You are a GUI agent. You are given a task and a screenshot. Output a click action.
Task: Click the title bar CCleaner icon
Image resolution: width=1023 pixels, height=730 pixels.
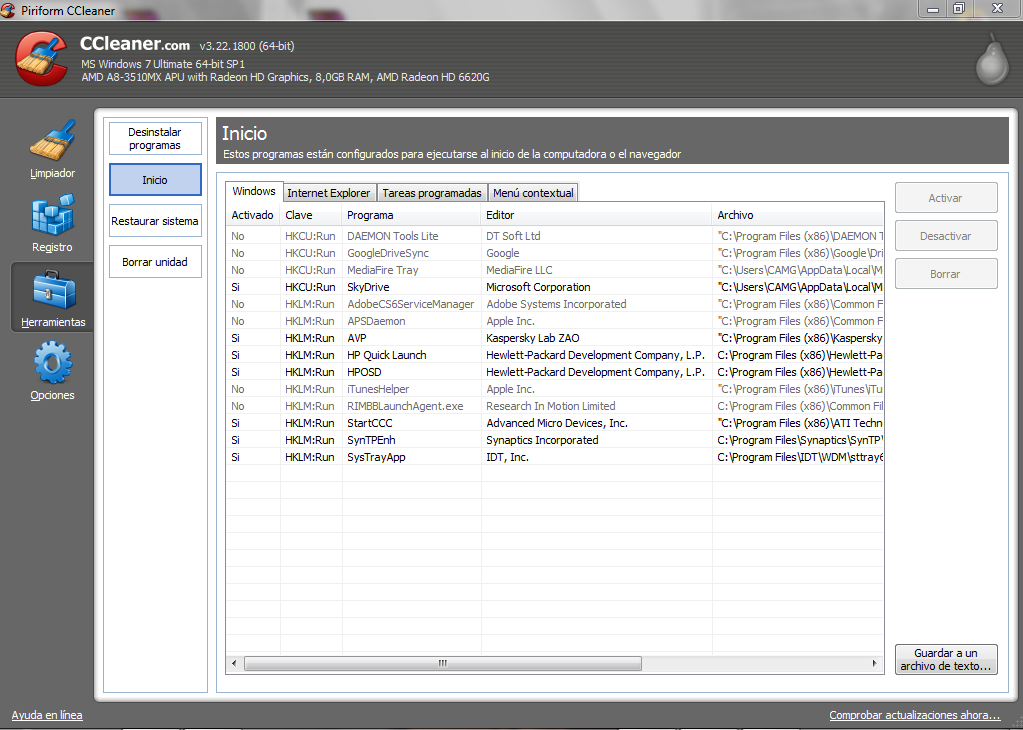point(9,10)
